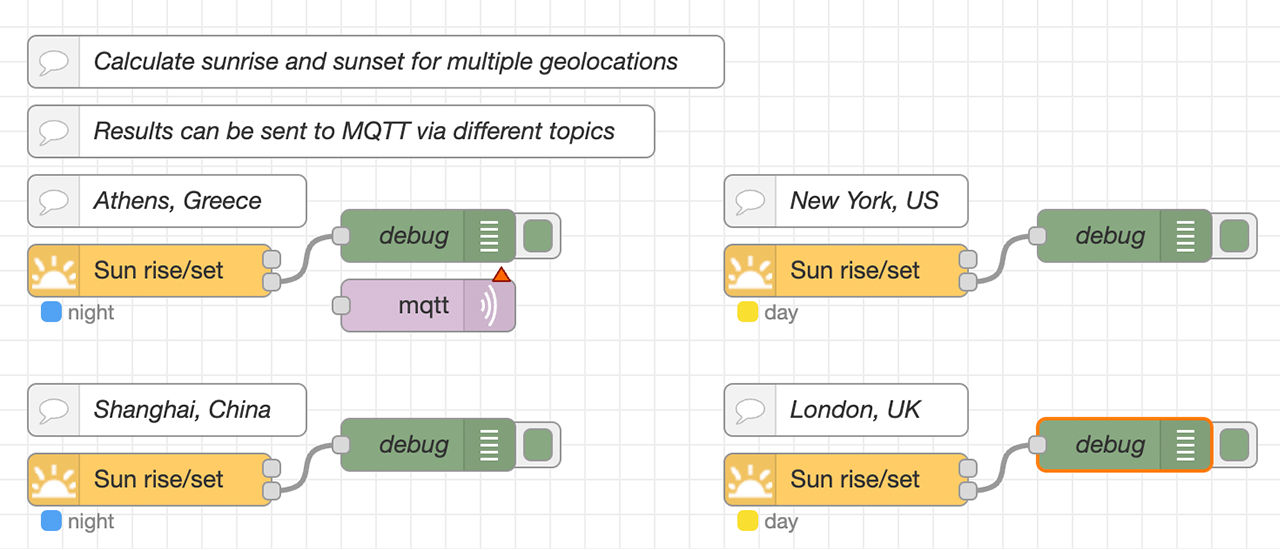The width and height of the screenshot is (1280, 550).
Task: Click yellow 'day' status dot under New York node
Action: click(x=747, y=313)
